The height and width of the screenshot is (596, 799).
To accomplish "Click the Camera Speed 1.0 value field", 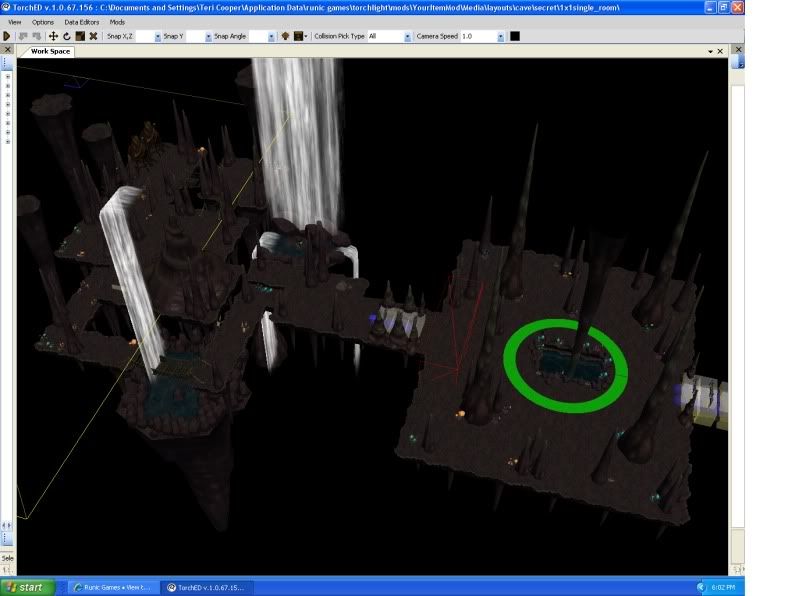I will (x=478, y=37).
